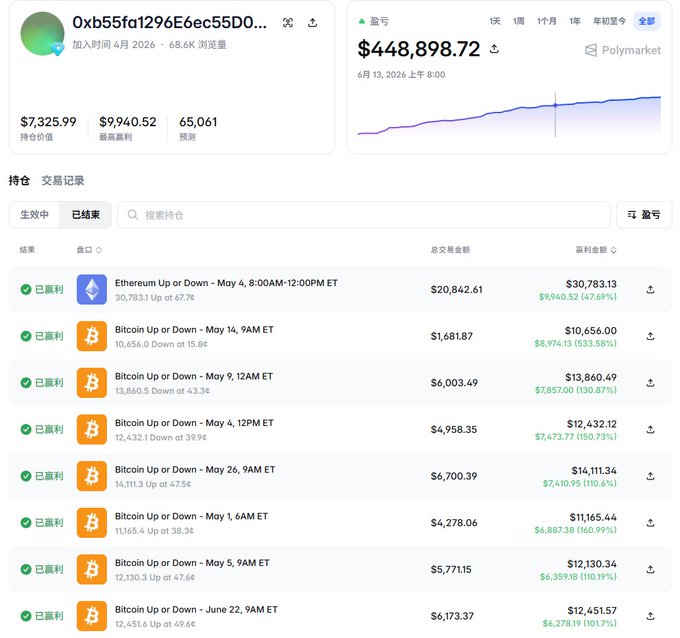
Task: Share the Bitcoin May 14, 9AM position
Action: coord(650,336)
